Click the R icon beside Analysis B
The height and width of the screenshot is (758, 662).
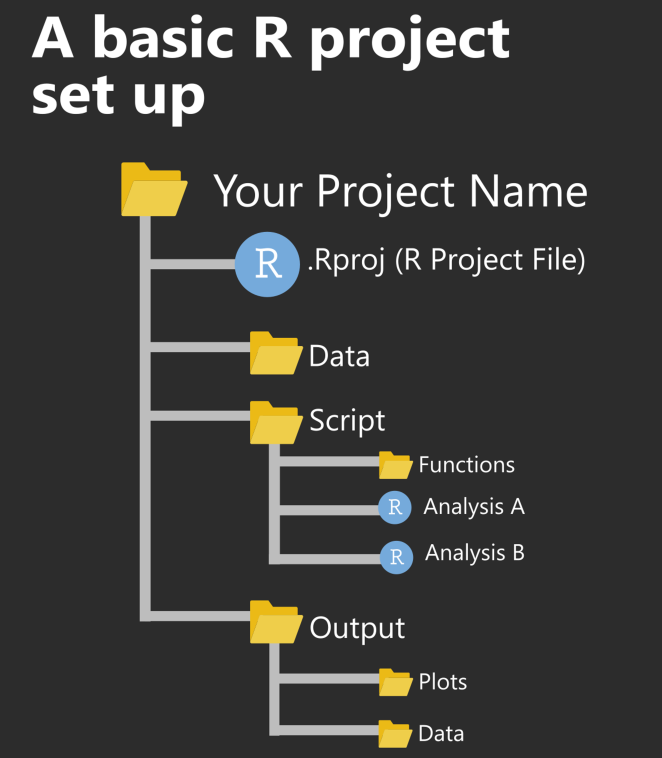tap(396, 557)
